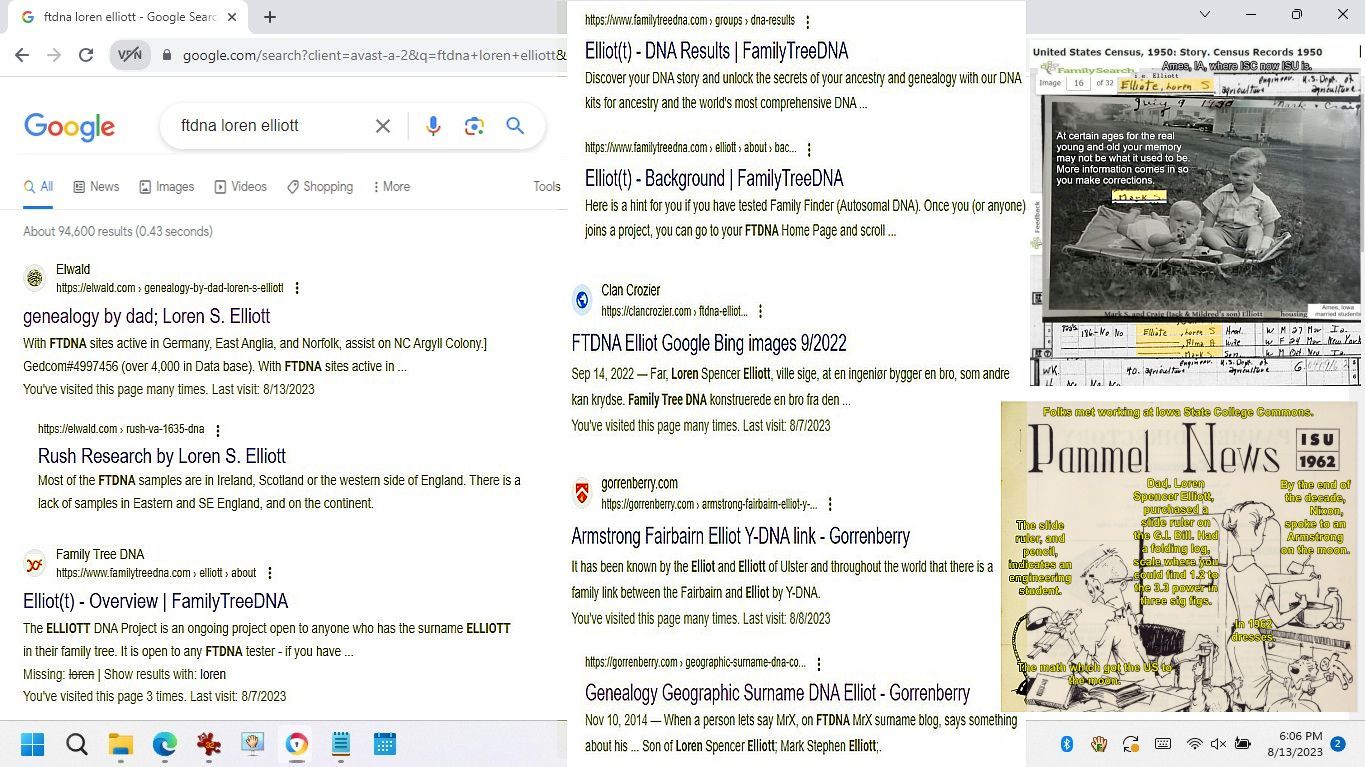Open options dots beside groups dna-results URL
Image resolution: width=1365 pixels, height=767 pixels.
pos(808,21)
